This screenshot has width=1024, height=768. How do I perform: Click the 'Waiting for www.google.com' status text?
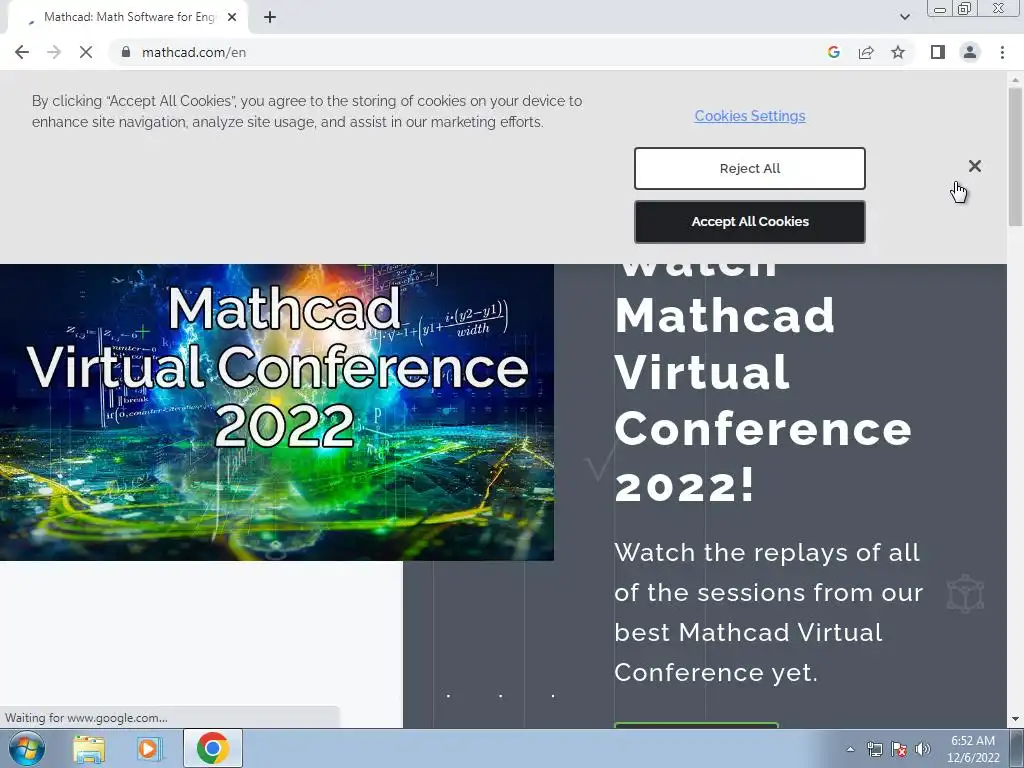(x=86, y=718)
